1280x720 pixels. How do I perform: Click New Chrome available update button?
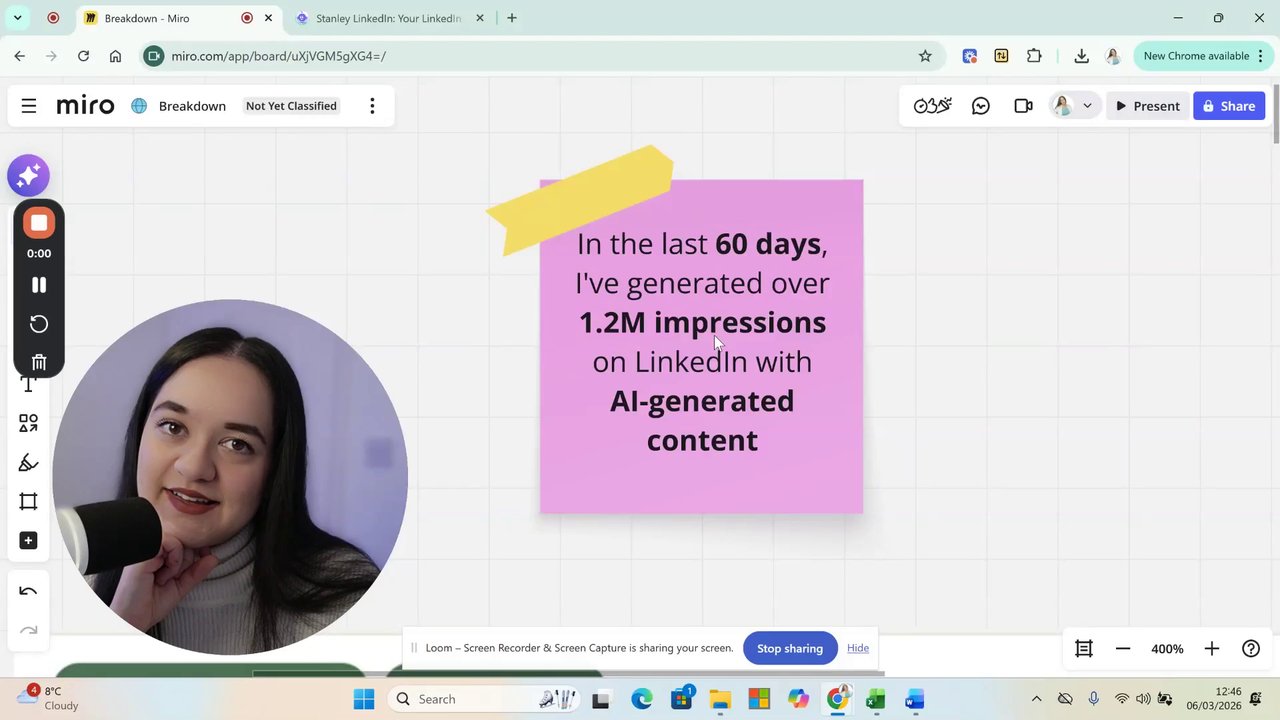[1203, 56]
